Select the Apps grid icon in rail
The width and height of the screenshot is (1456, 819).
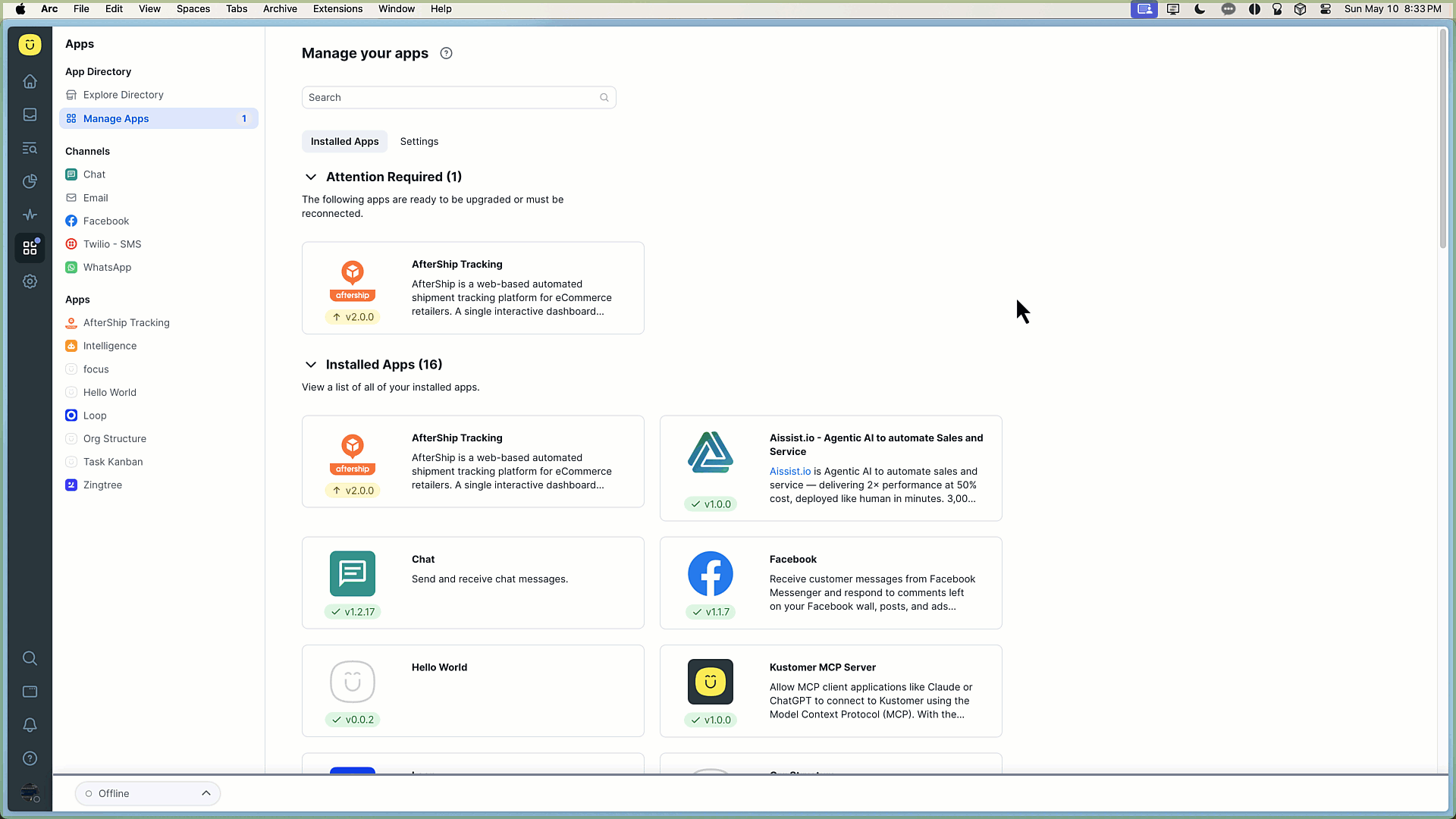[x=30, y=248]
